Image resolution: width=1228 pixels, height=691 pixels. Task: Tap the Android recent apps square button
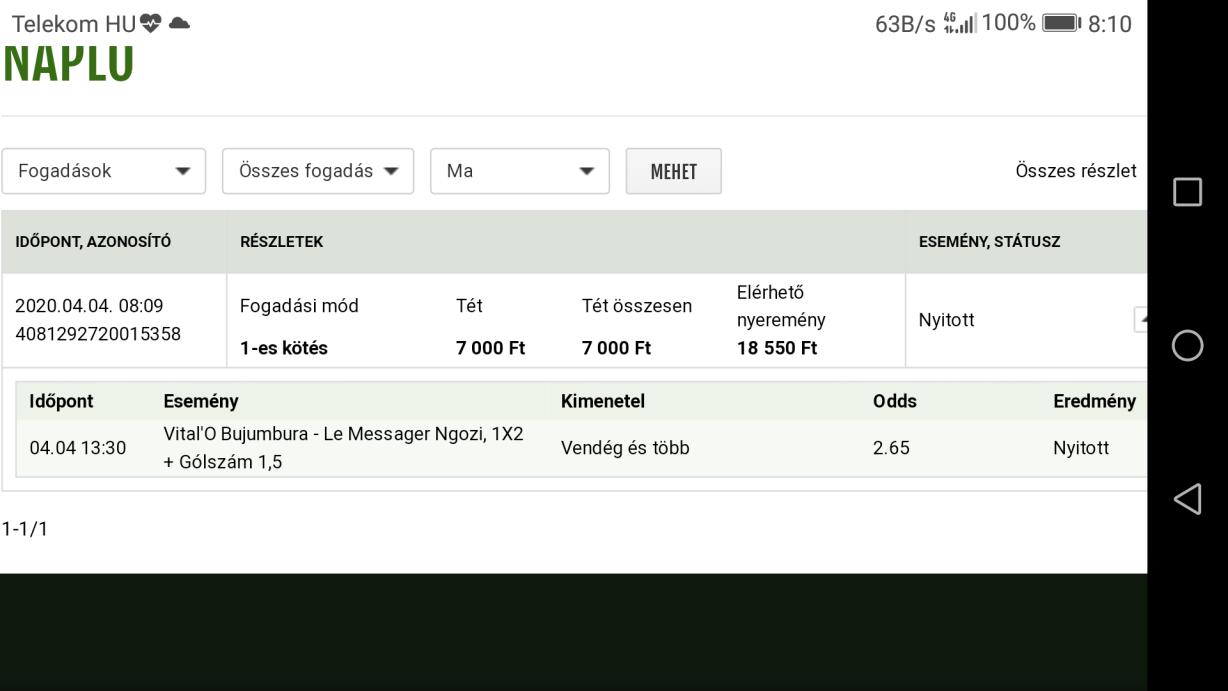point(1187,192)
